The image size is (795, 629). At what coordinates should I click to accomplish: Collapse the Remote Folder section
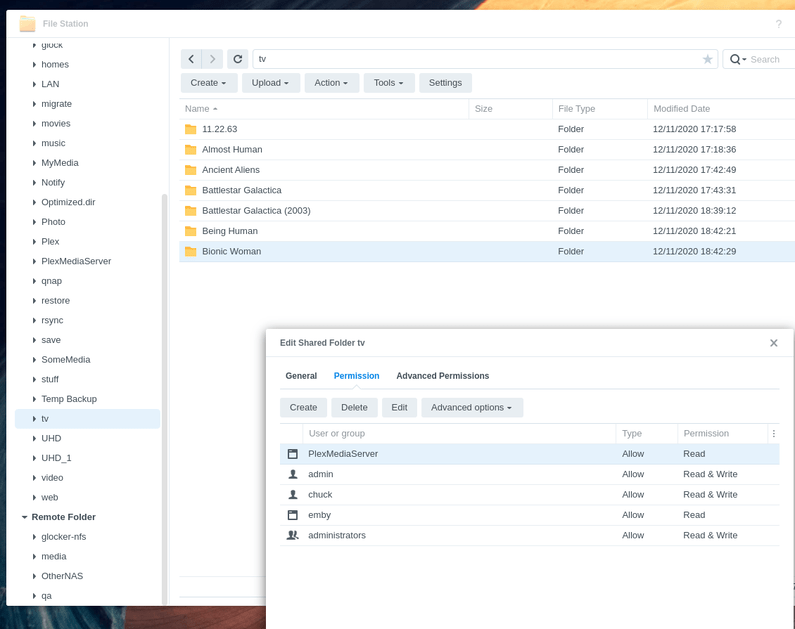pos(24,517)
